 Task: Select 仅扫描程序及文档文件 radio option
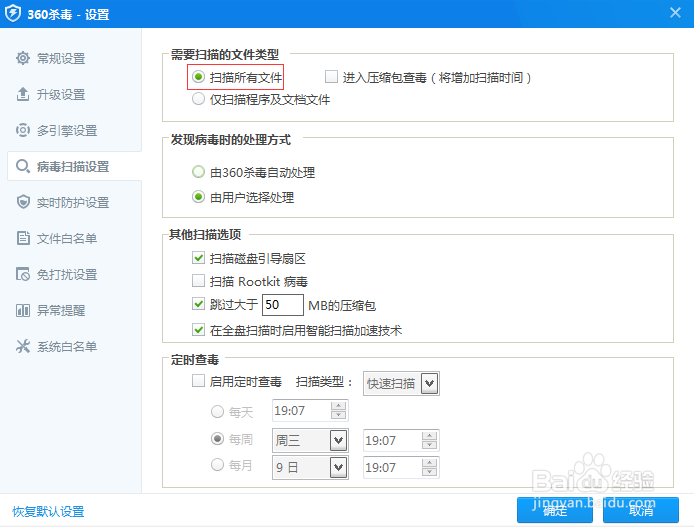(198, 99)
